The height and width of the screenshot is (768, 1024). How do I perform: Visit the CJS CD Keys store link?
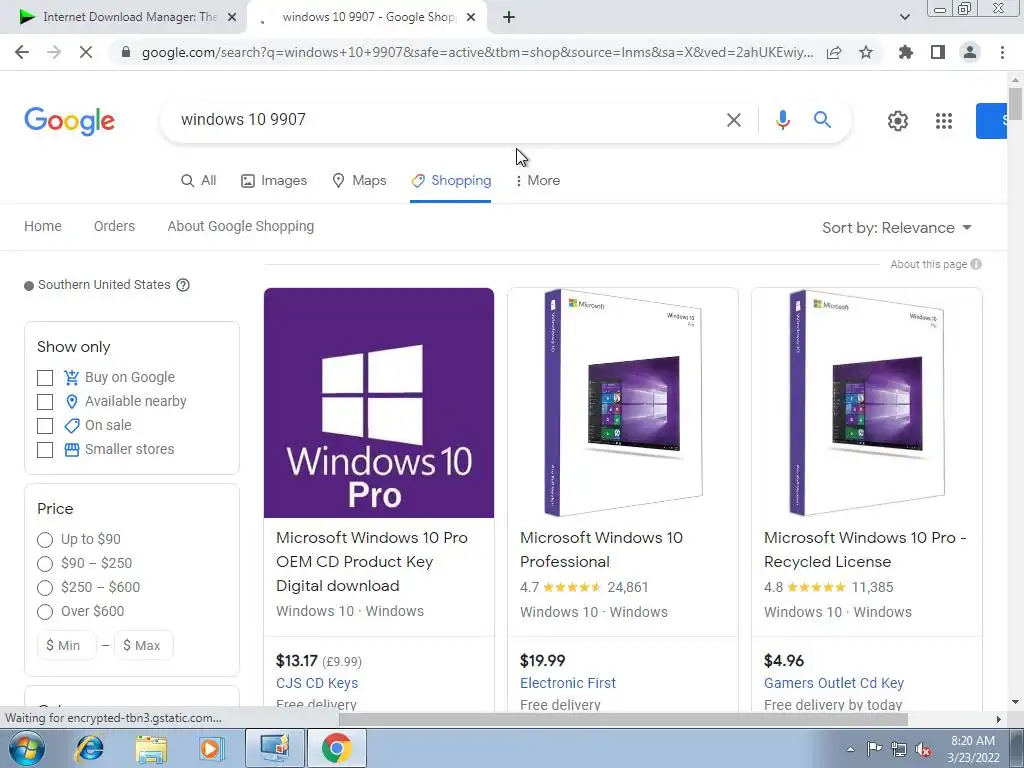tap(317, 683)
